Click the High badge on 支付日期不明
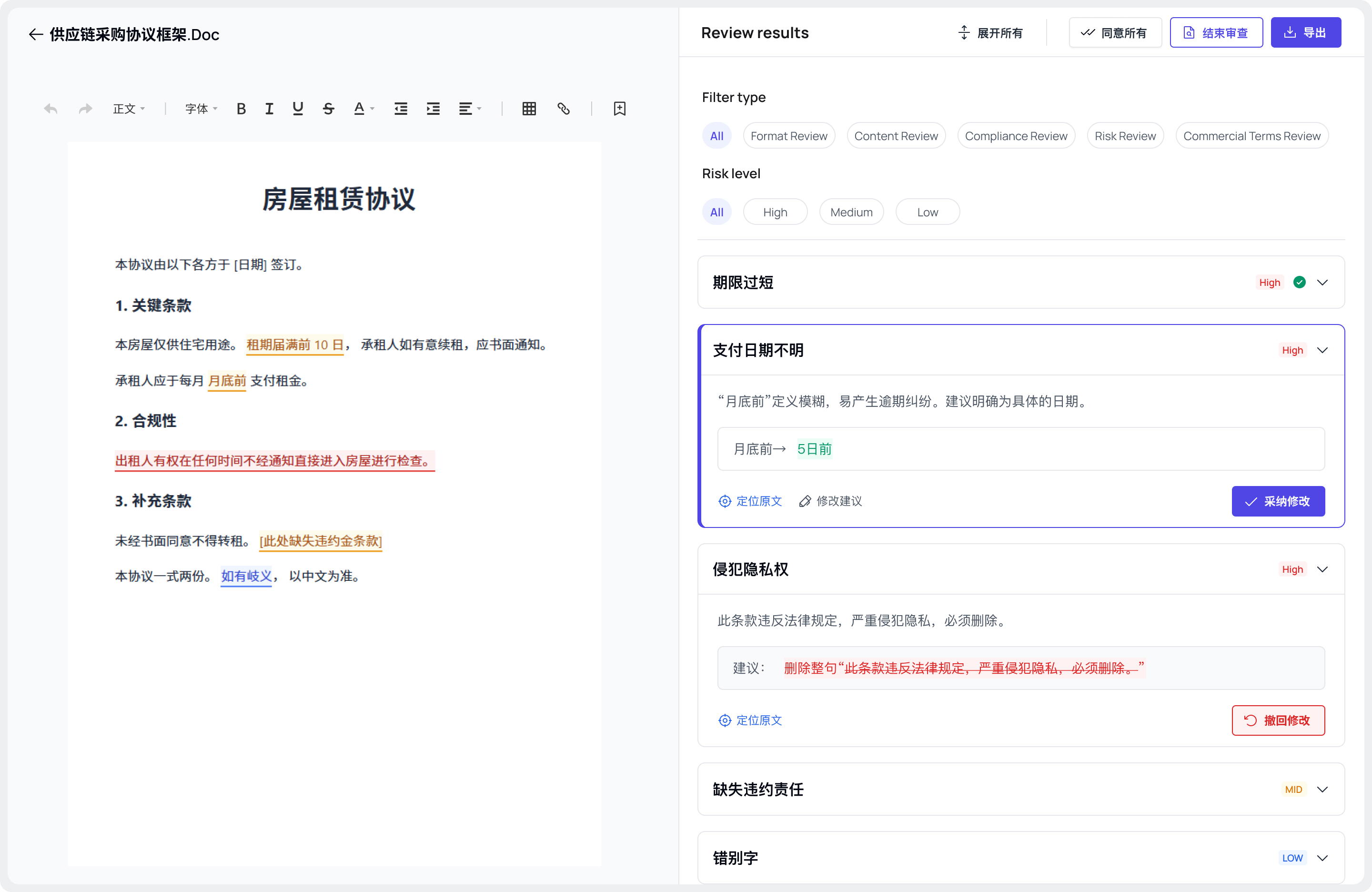The height and width of the screenshot is (892, 1372). pyautogui.click(x=1292, y=351)
